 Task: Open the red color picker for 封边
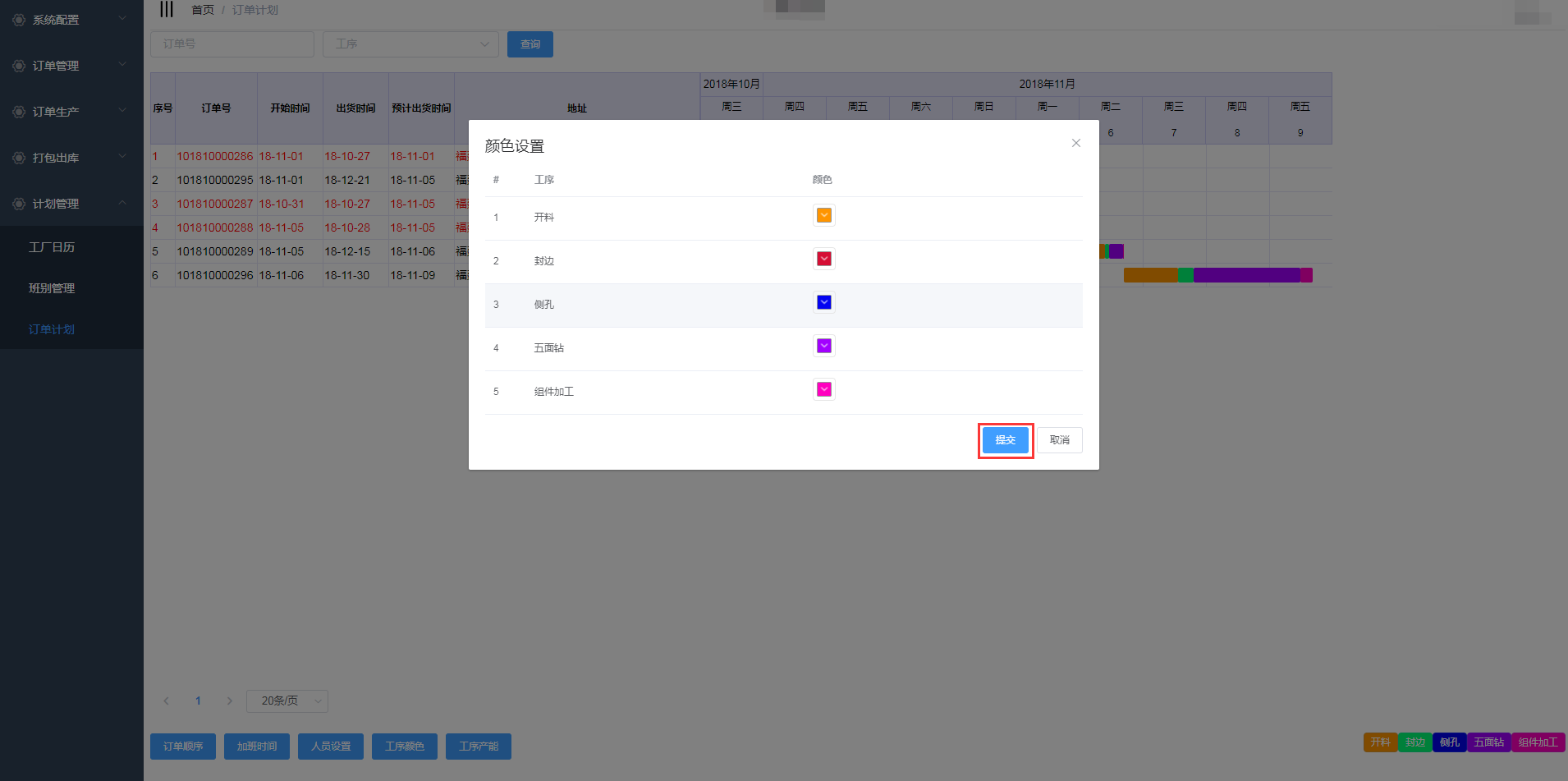point(823,259)
